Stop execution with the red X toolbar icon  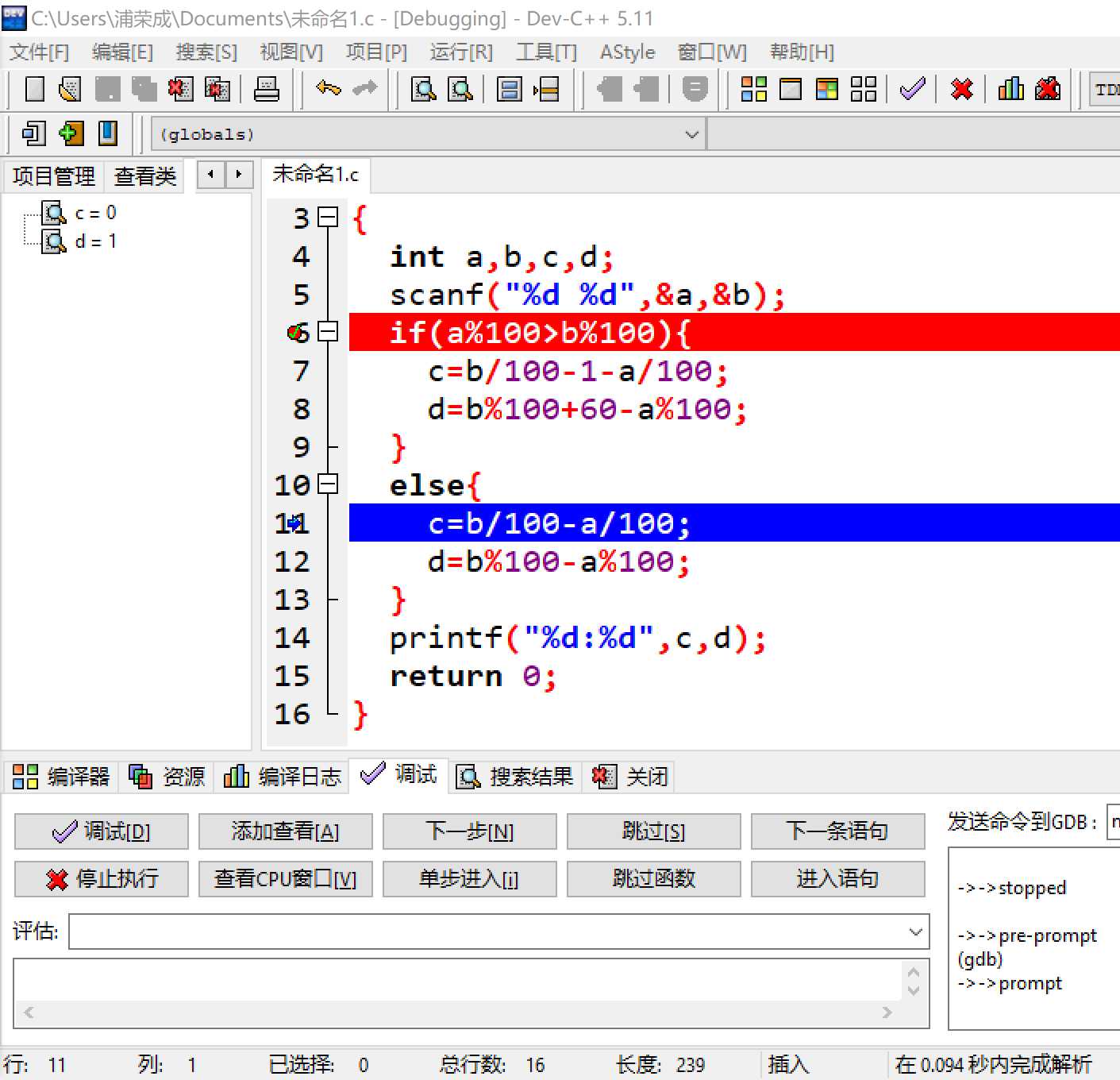click(962, 89)
